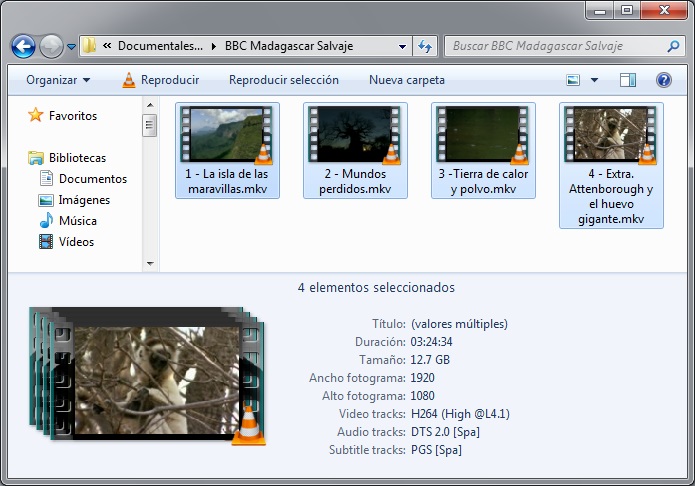This screenshot has height=486, width=695.
Task: Close the Explorer window
Action: [x=664, y=10]
